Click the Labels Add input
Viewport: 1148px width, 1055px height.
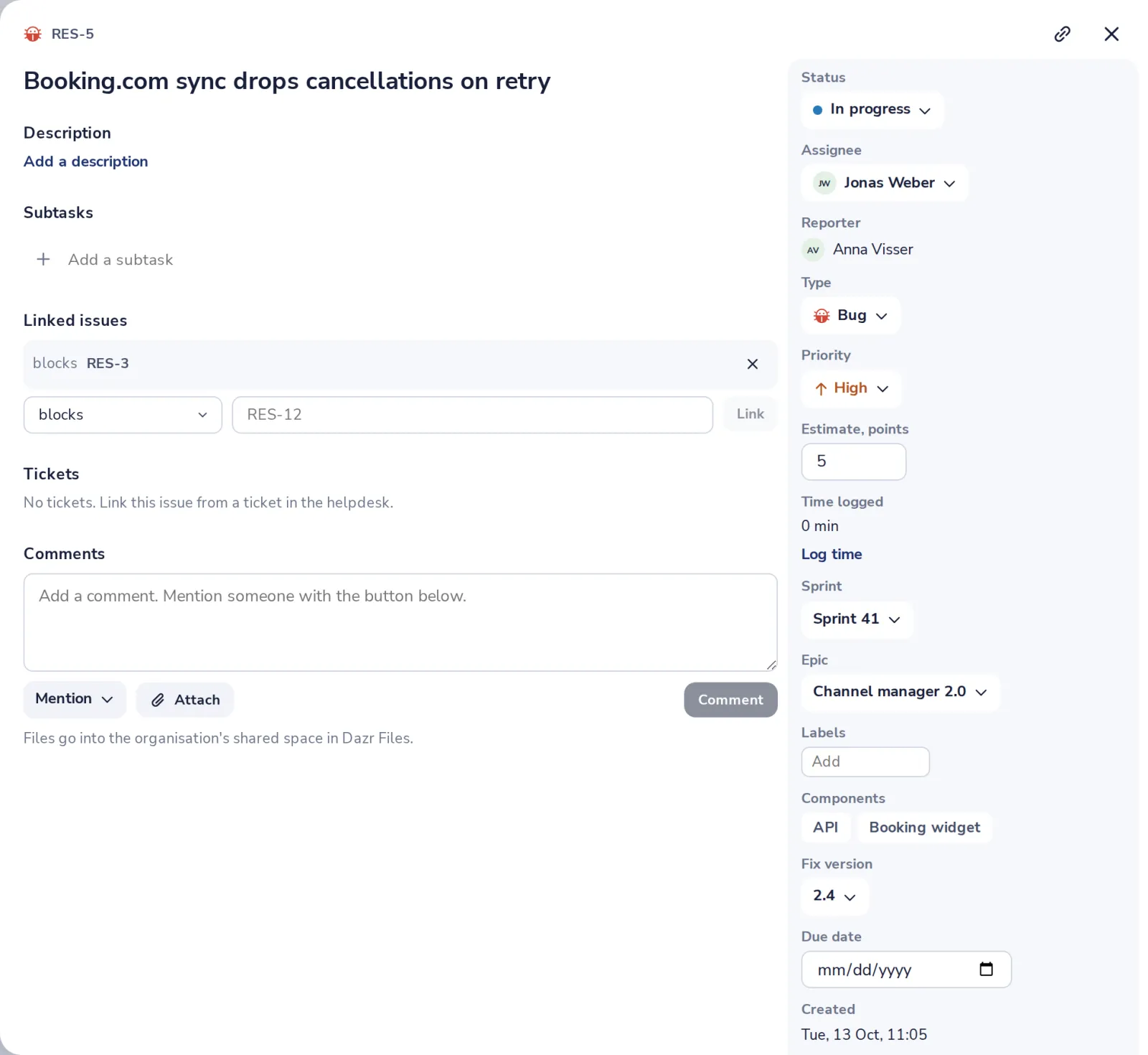[865, 761]
